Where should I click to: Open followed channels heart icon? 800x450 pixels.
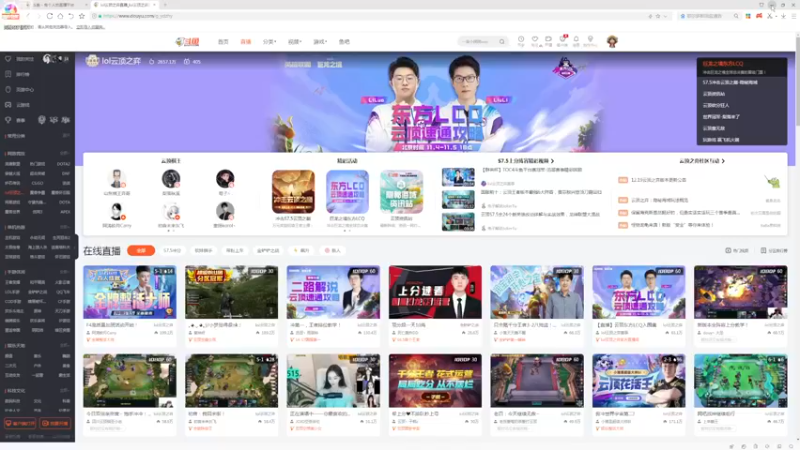[x=535, y=40]
